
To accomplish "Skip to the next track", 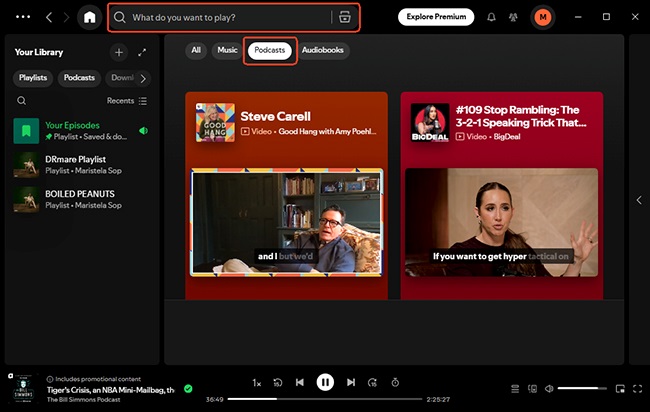I will tap(351, 382).
